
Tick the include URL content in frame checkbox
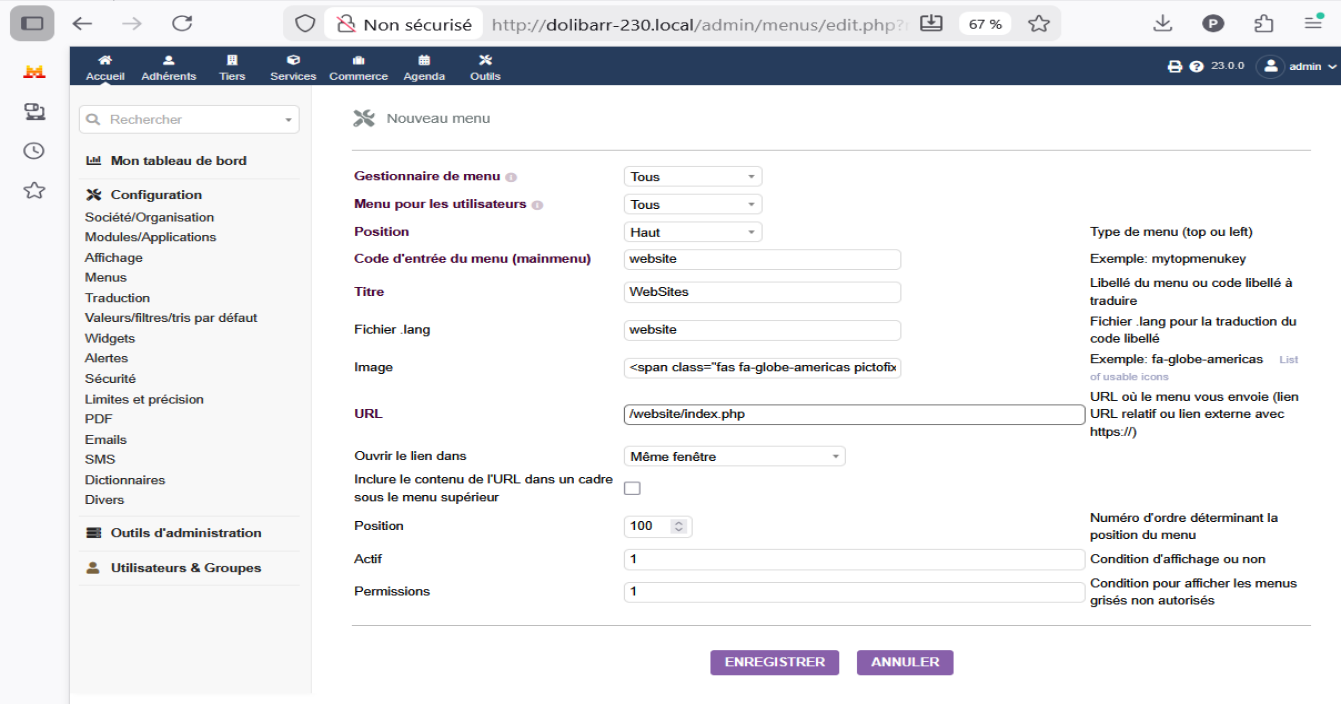tap(632, 488)
